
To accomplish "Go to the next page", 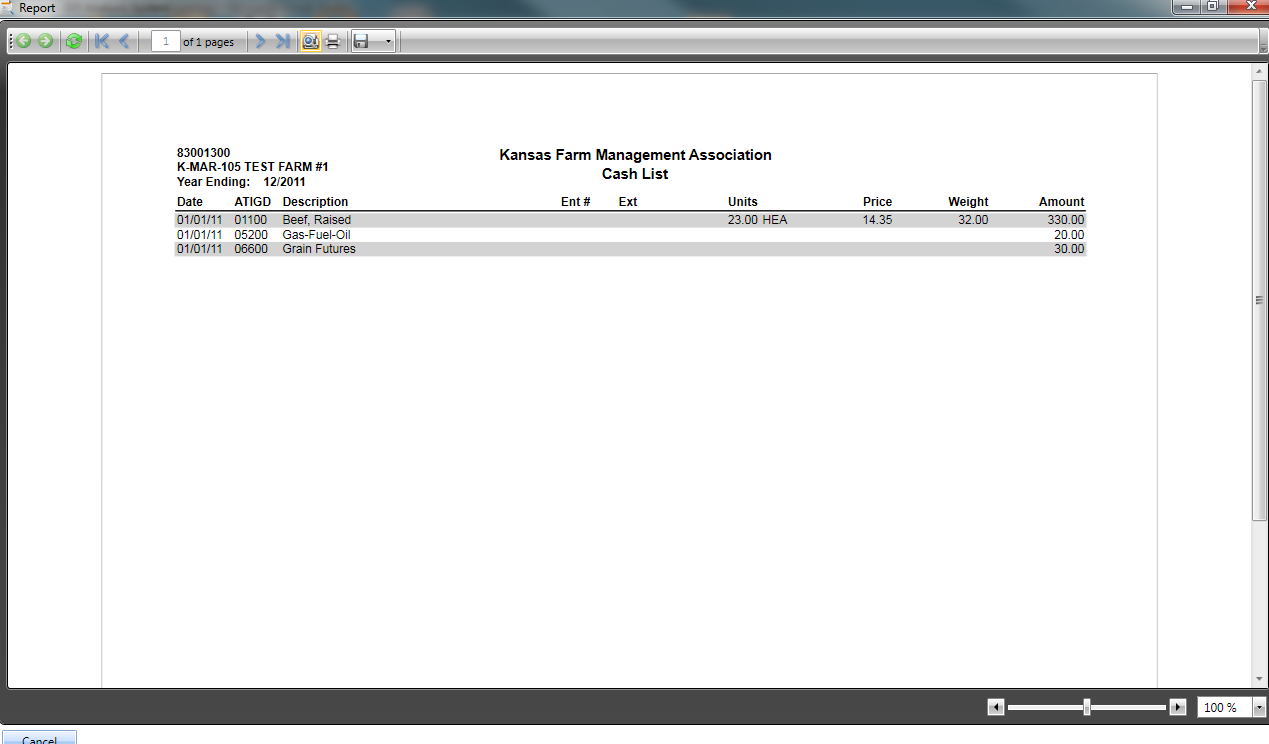I will pos(261,41).
